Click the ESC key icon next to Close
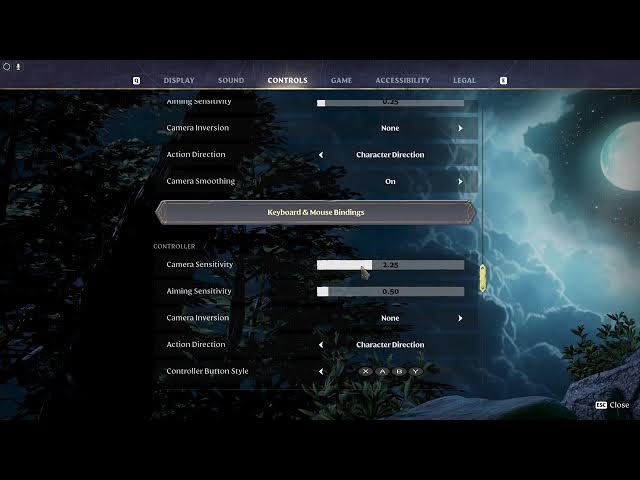 pos(601,405)
